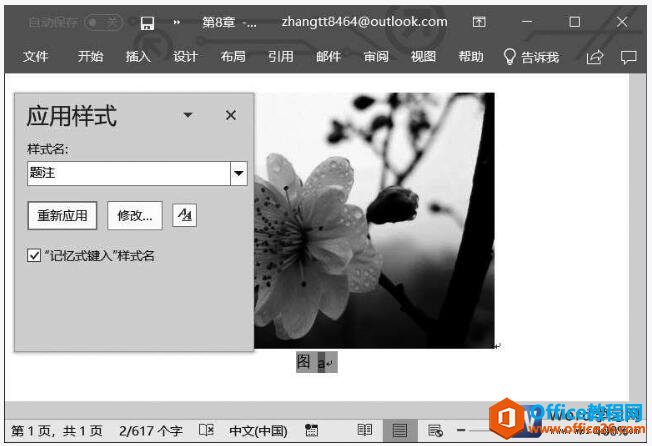Viewport: 652px width, 446px height.
Task: Open 应用样式 pane options arrow
Action: point(188,115)
